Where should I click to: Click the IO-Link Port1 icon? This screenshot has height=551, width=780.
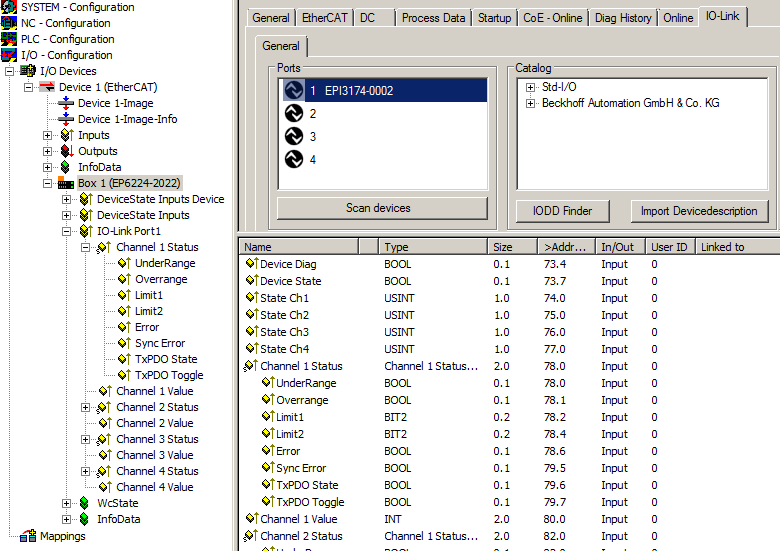[x=86, y=231]
